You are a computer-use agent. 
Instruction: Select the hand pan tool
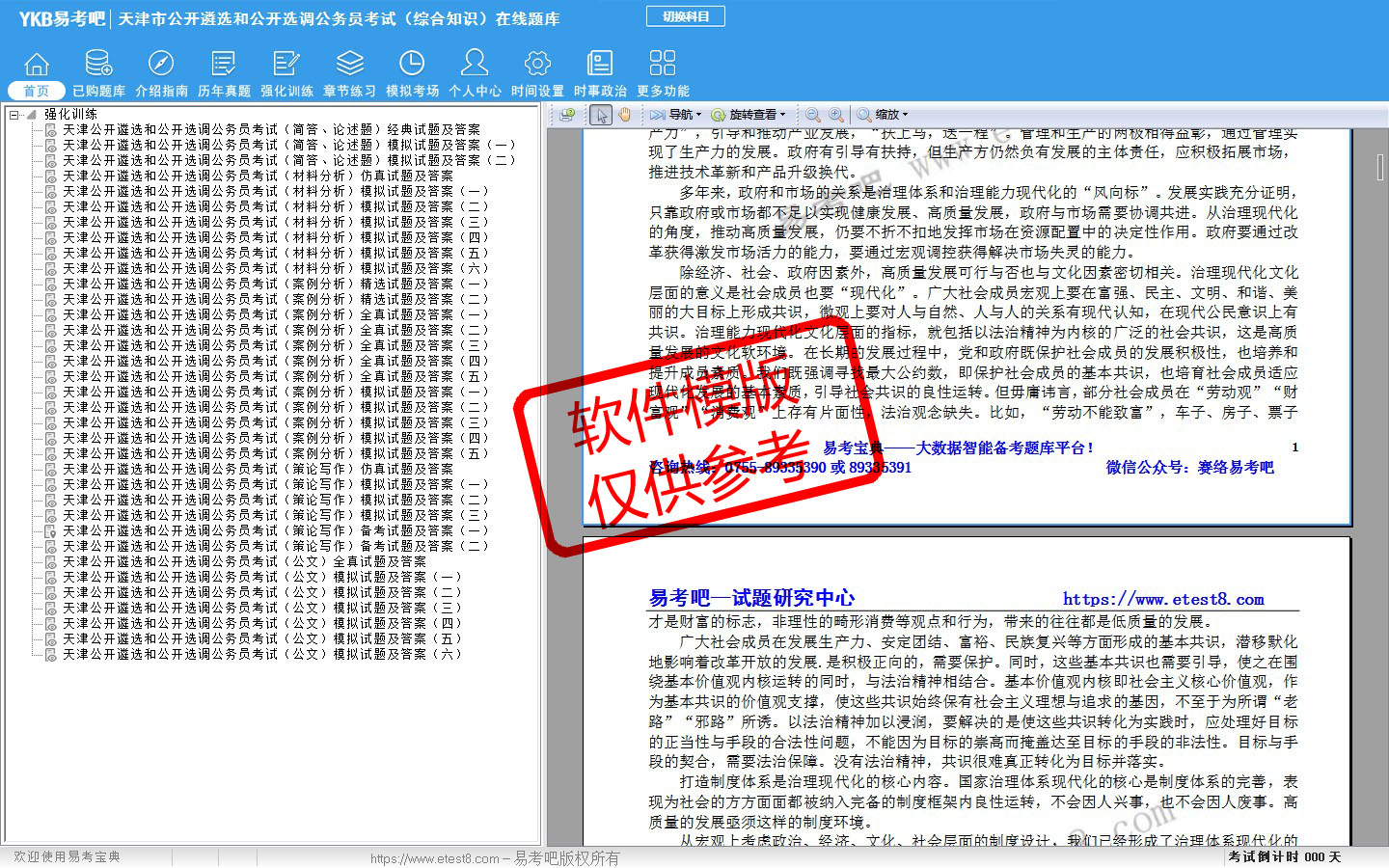[625, 115]
